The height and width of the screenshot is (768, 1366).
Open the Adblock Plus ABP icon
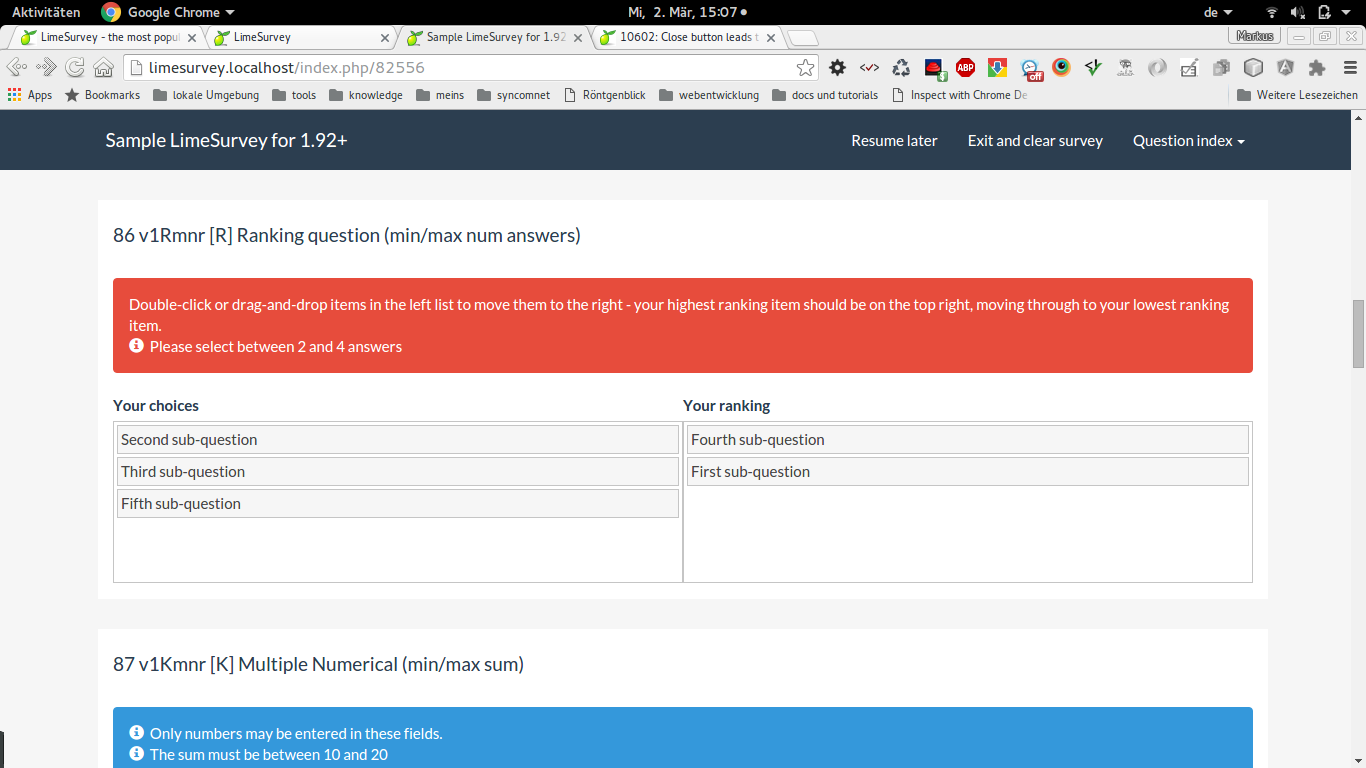[965, 67]
